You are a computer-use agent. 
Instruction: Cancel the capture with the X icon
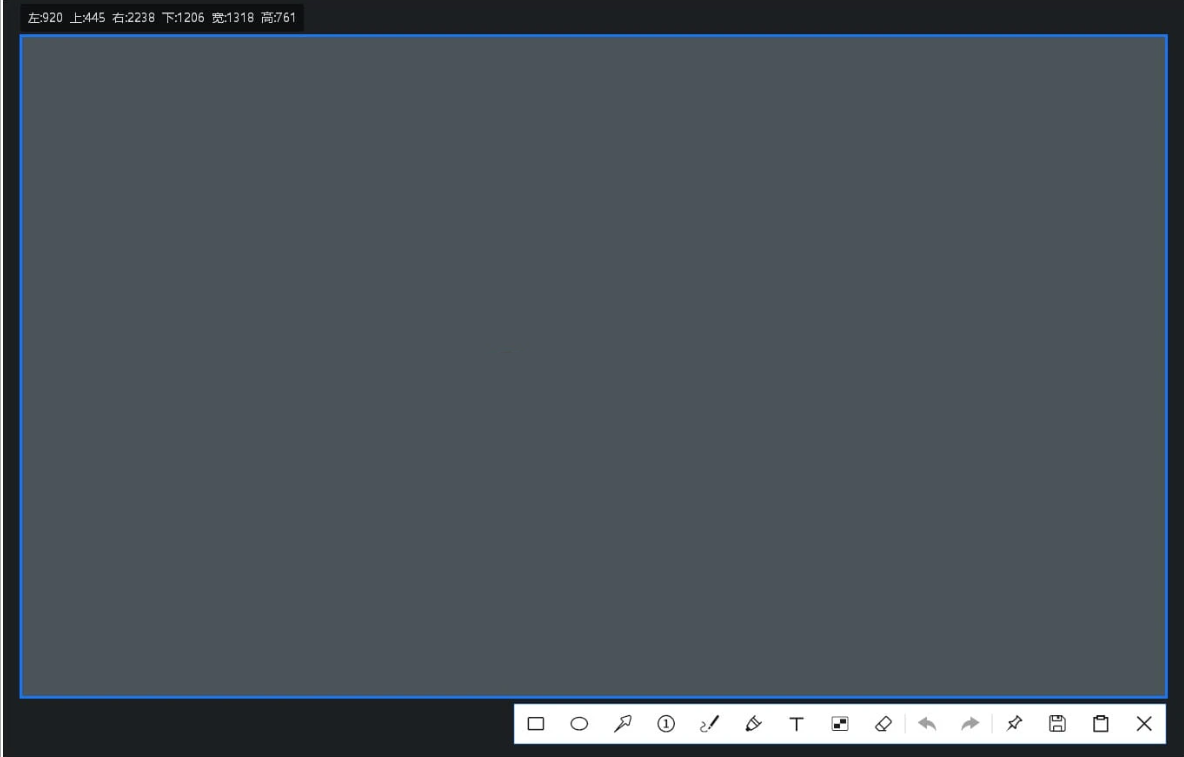point(1143,723)
